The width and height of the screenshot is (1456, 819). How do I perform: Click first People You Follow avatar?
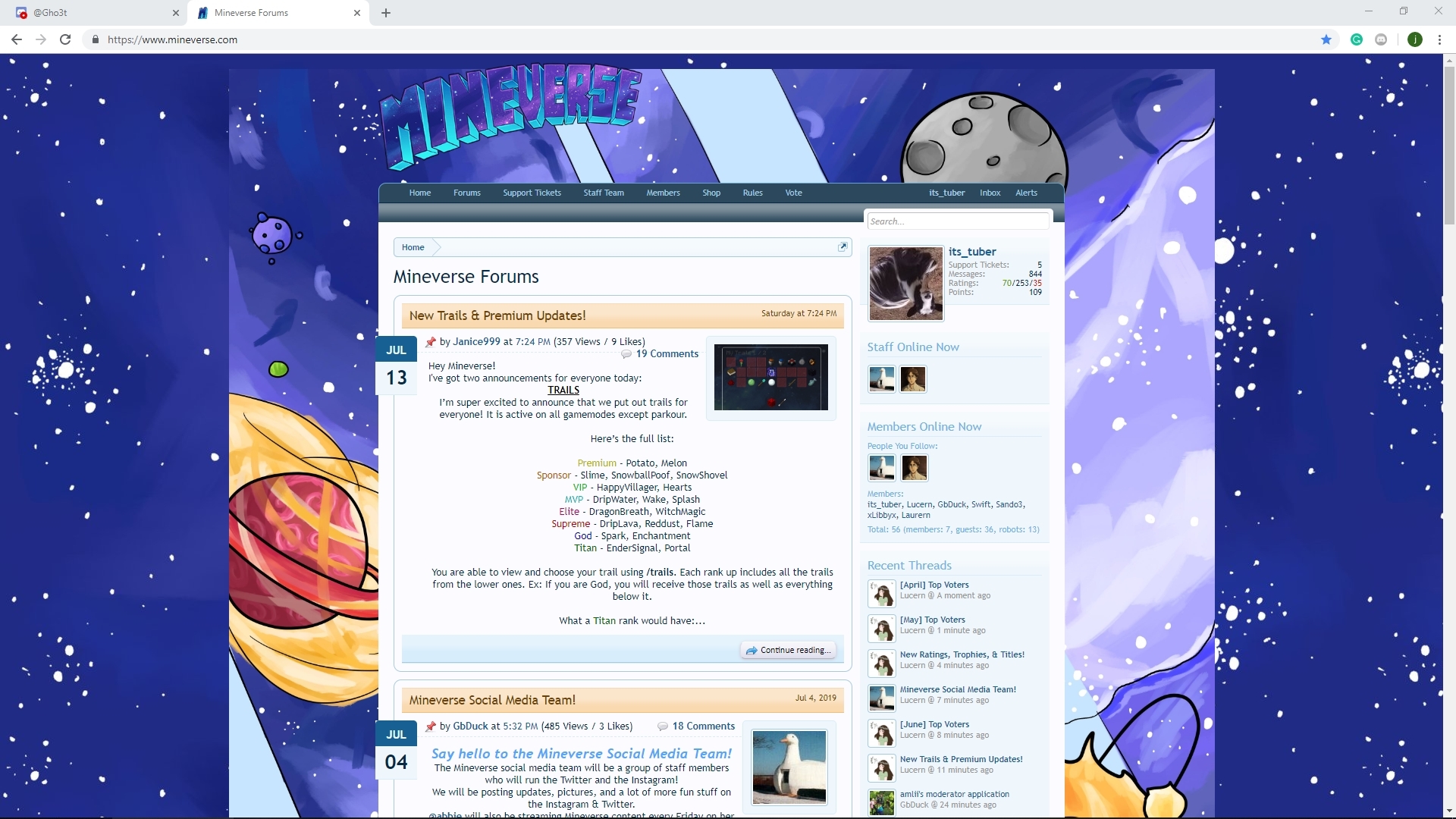(x=881, y=468)
